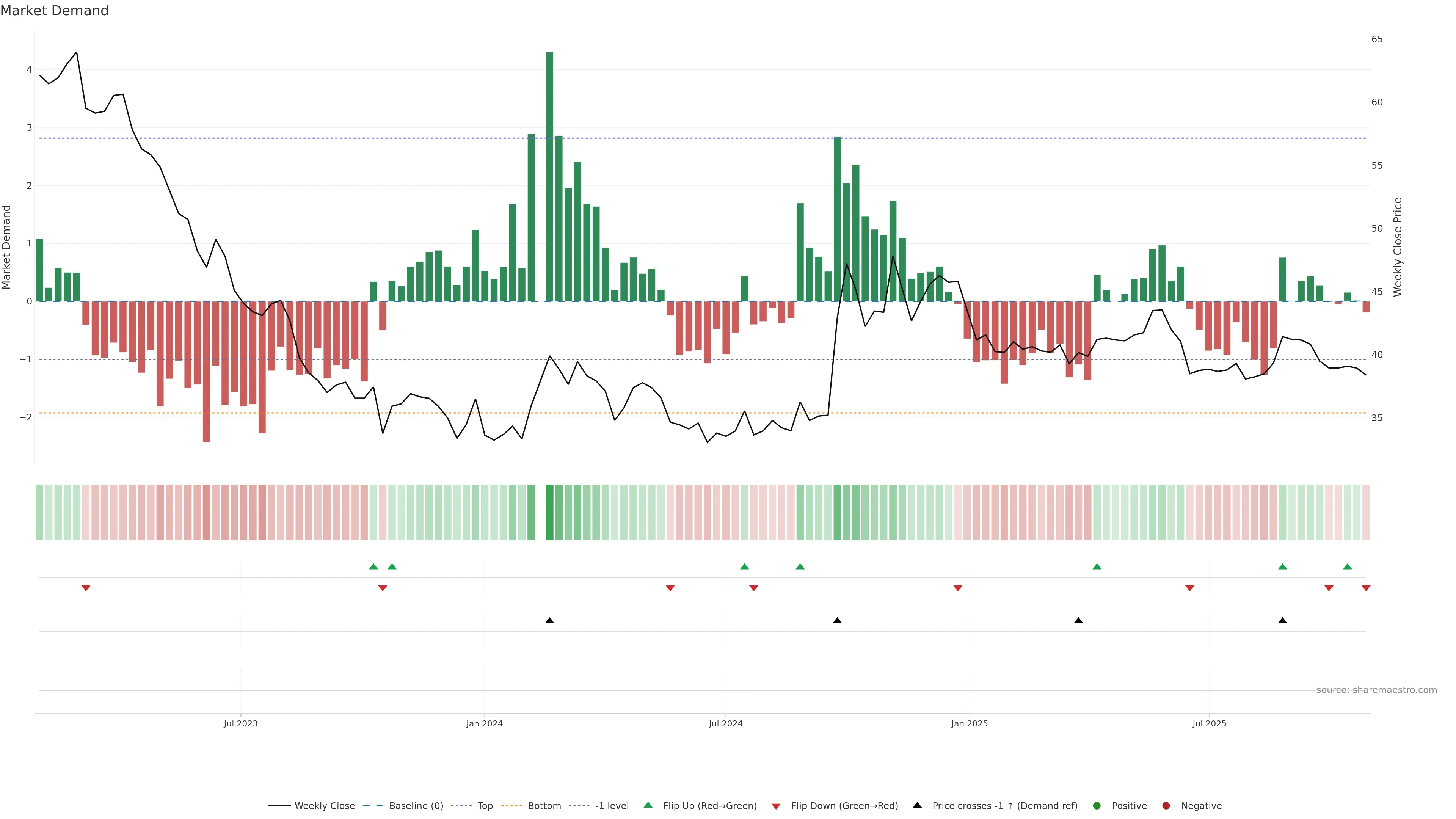Image resolution: width=1456 pixels, height=819 pixels.
Task: Click the source: sharemaestro.com text
Action: click(1376, 690)
